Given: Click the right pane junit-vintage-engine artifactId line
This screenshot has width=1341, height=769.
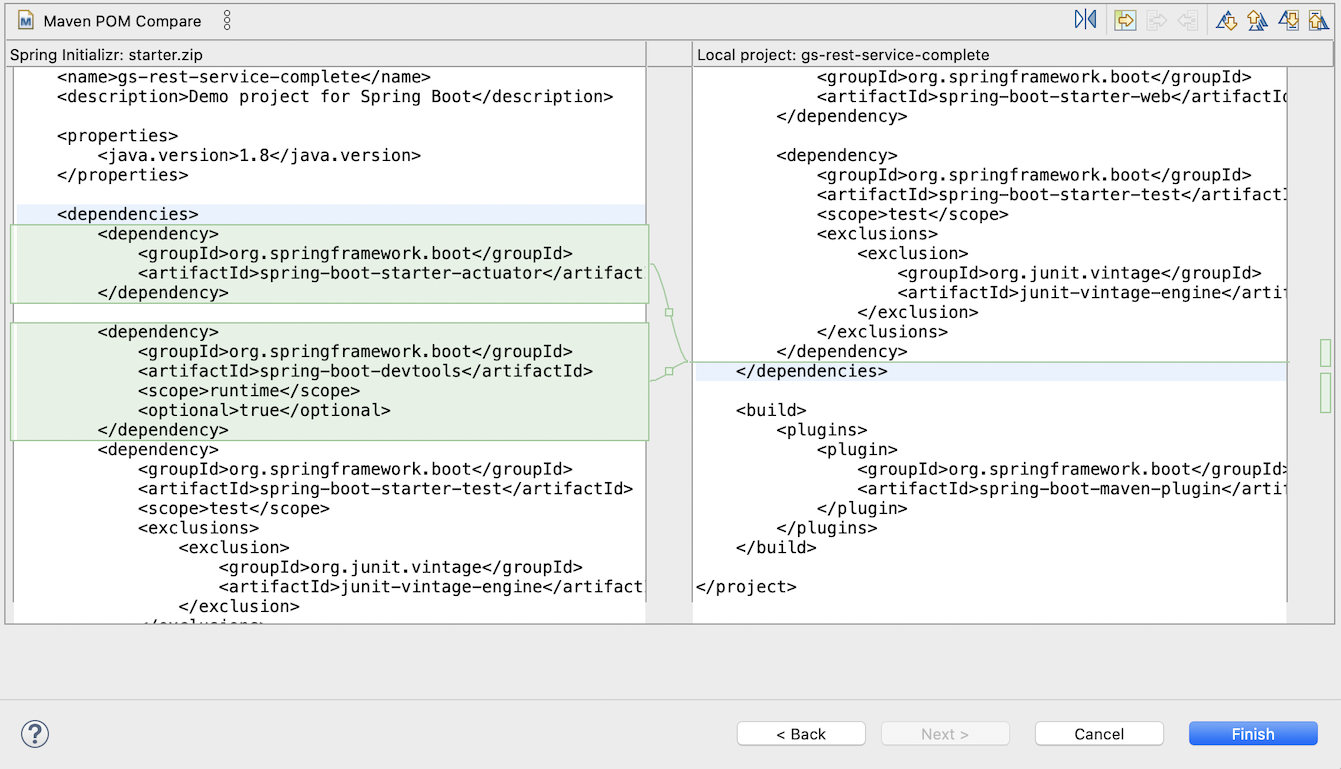Looking at the screenshot, I should [x=1091, y=293].
